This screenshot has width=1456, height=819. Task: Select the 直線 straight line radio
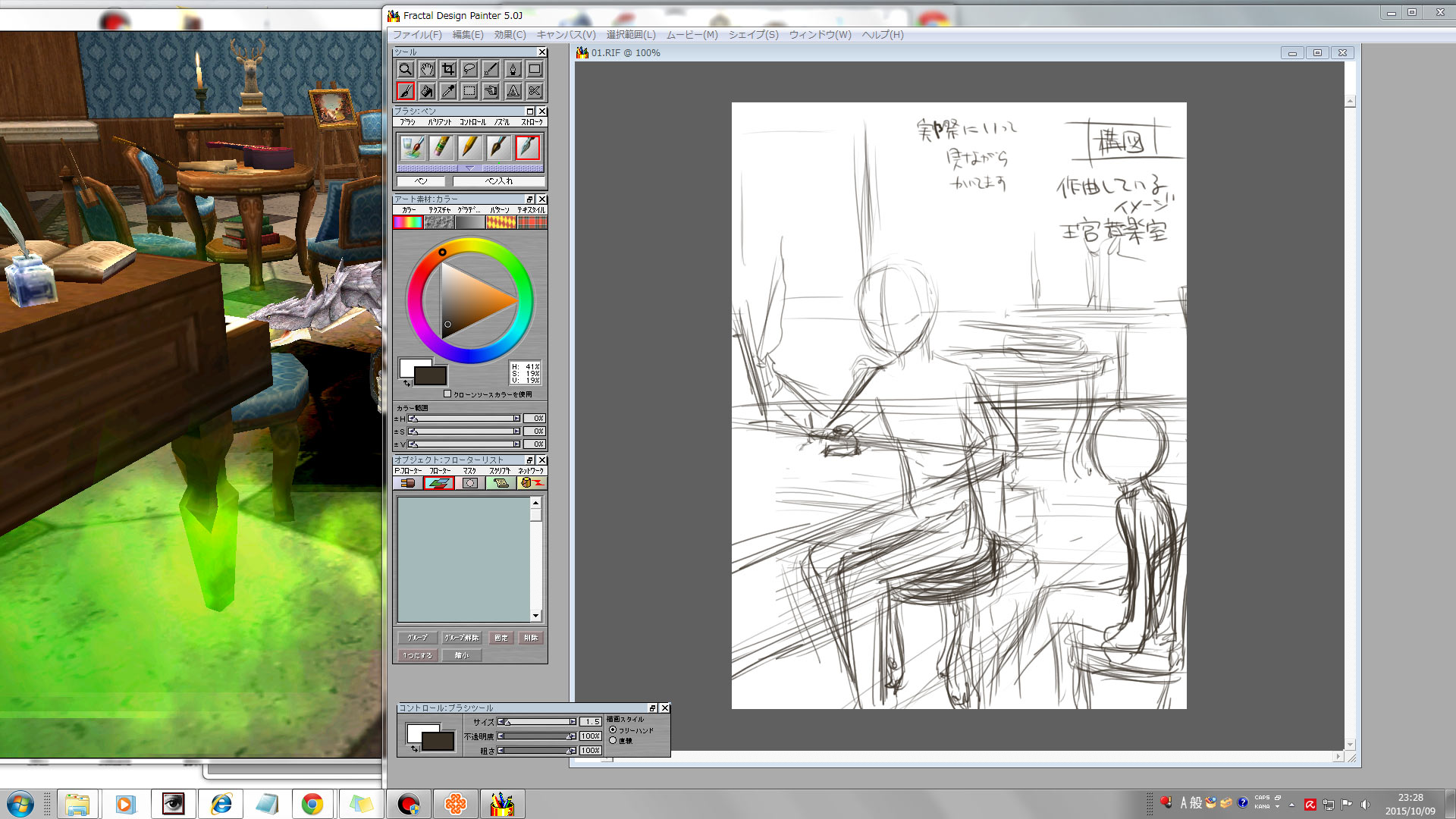[x=613, y=740]
